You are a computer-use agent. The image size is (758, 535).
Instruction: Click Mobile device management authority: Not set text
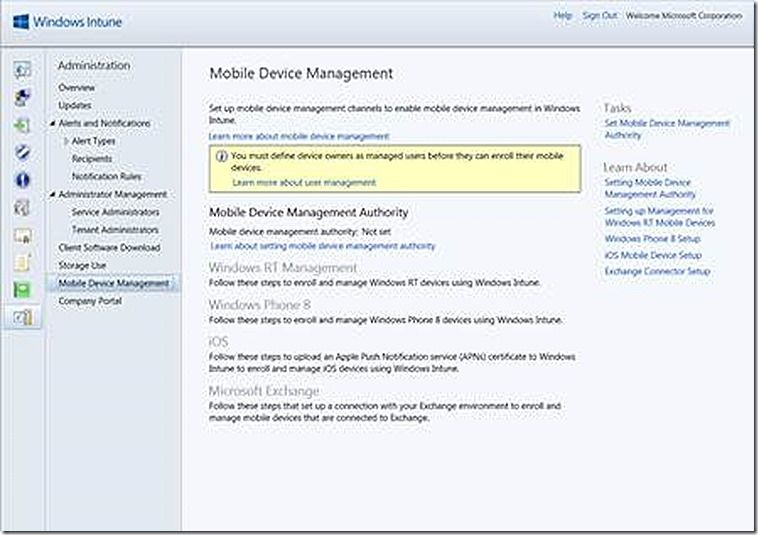click(300, 231)
